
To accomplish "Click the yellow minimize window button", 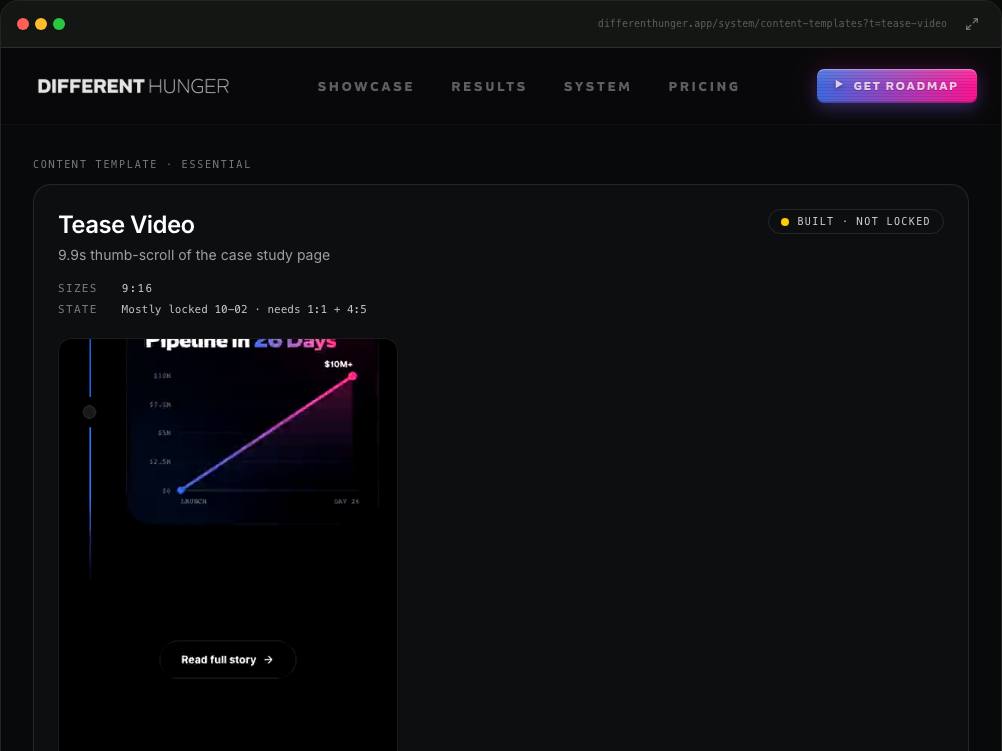I will 41,24.
